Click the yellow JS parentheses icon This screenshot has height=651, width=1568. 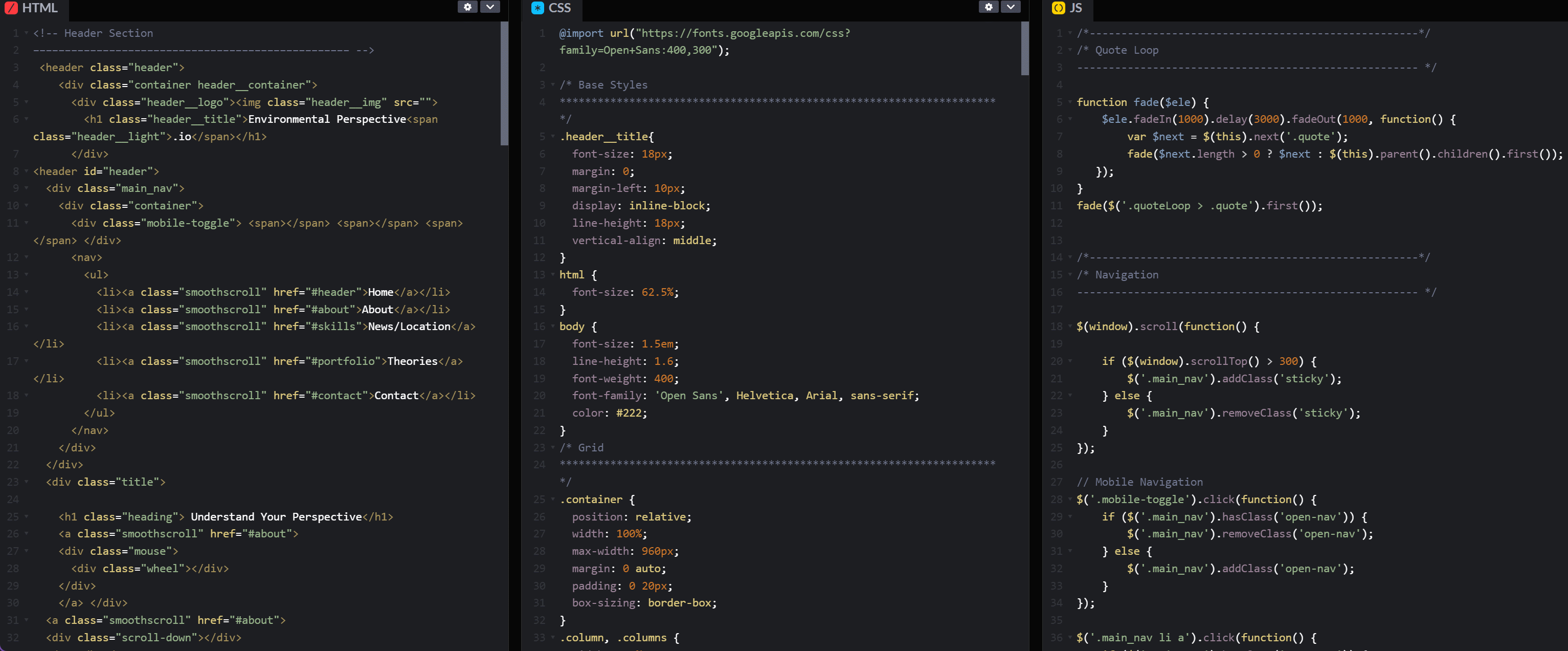point(1059,8)
